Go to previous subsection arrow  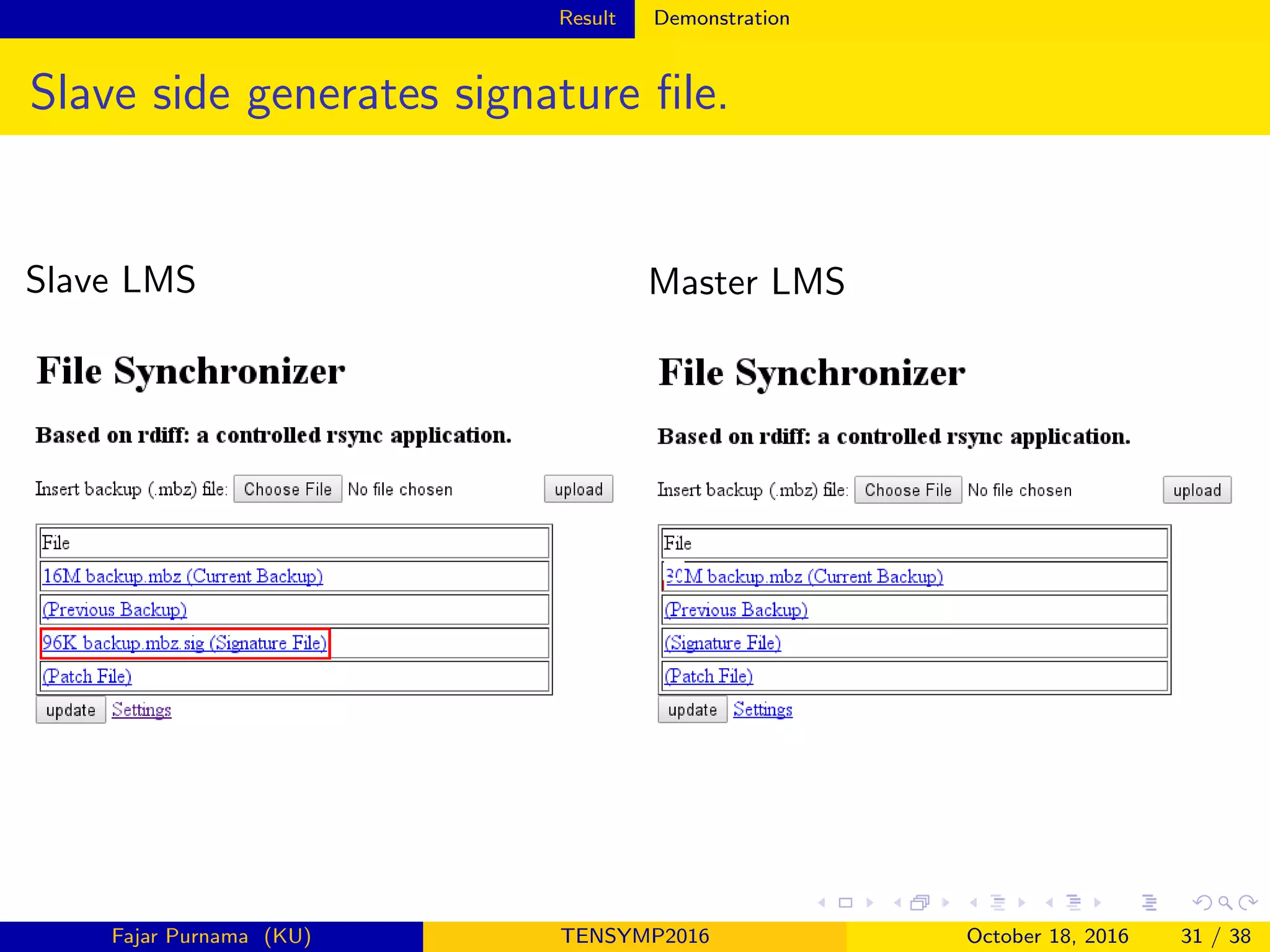pyautogui.click(x=974, y=902)
